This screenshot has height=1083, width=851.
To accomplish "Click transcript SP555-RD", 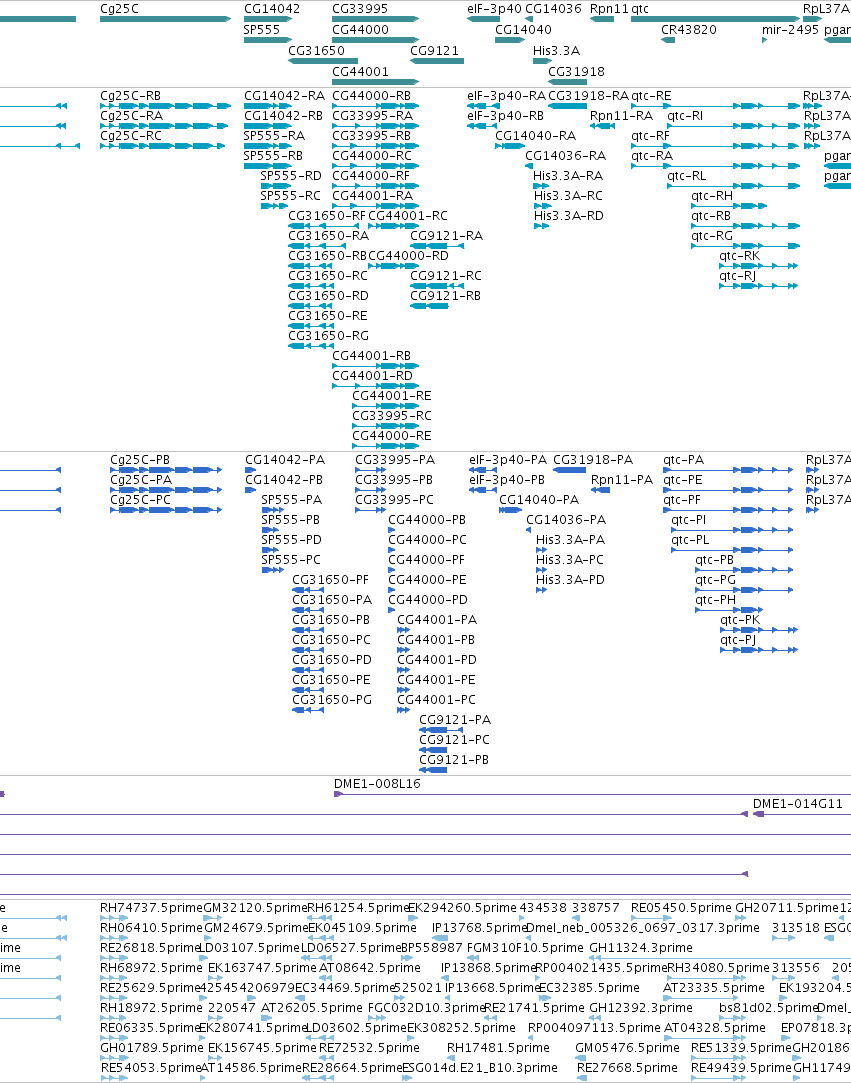I will tap(291, 176).
